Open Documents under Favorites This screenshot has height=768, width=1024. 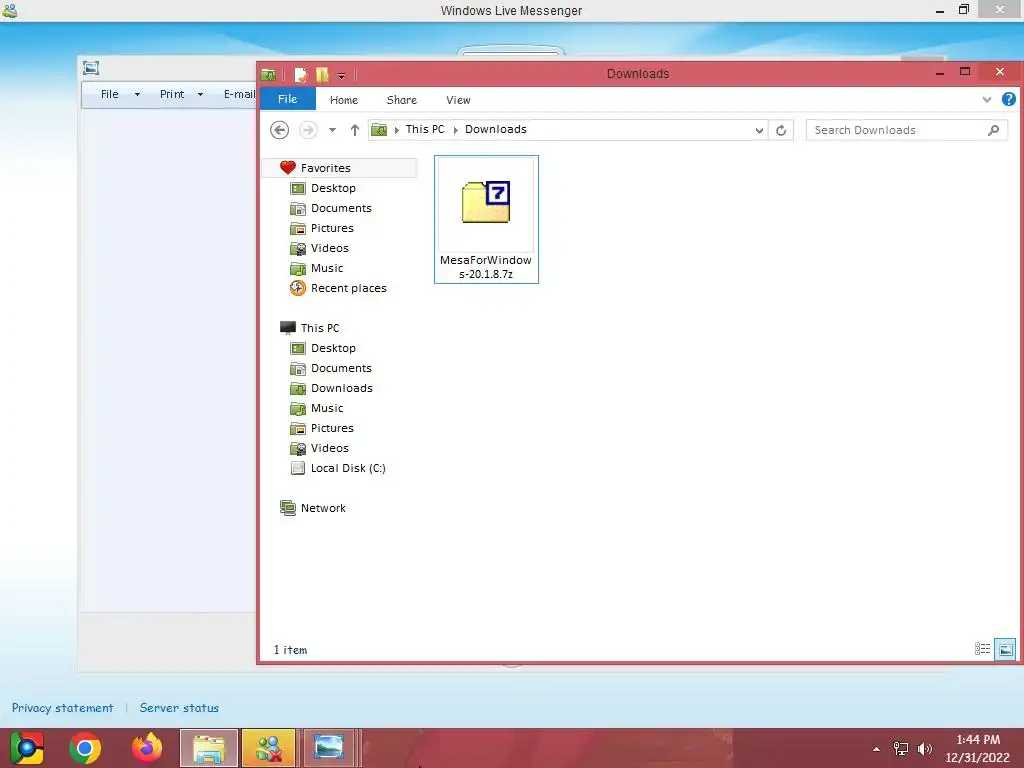tap(341, 208)
